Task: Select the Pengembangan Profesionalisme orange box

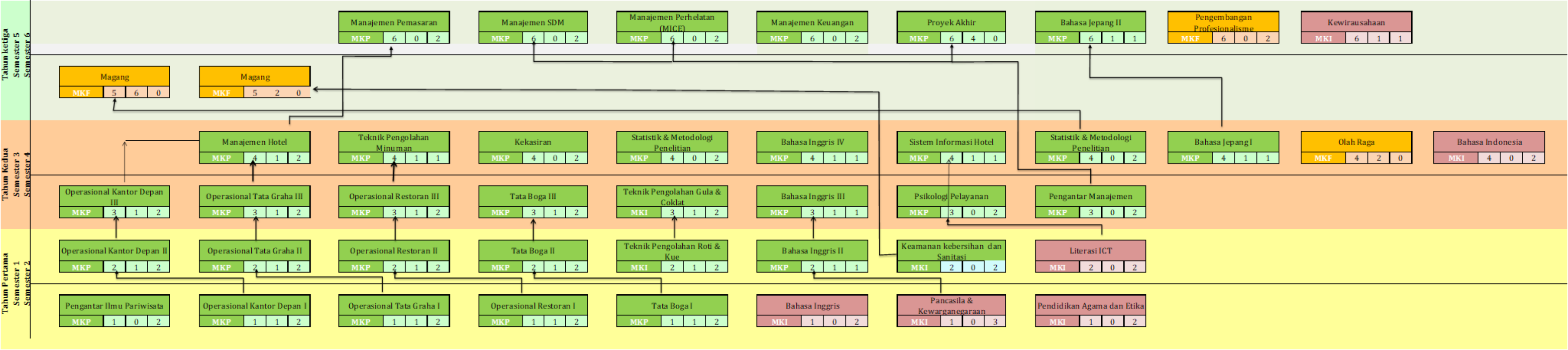Action: pyautogui.click(x=1223, y=22)
